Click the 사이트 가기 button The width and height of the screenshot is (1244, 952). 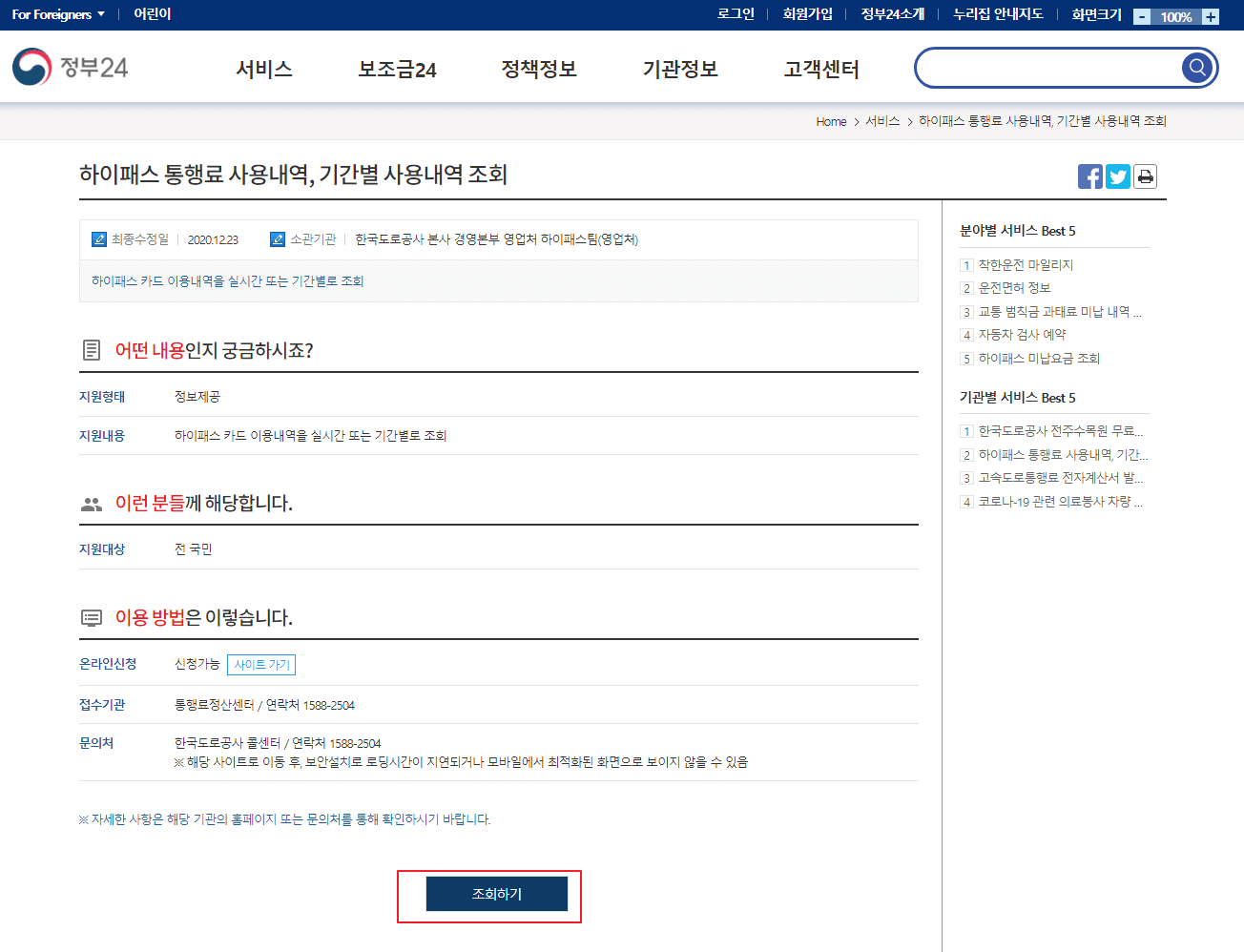[261, 665]
